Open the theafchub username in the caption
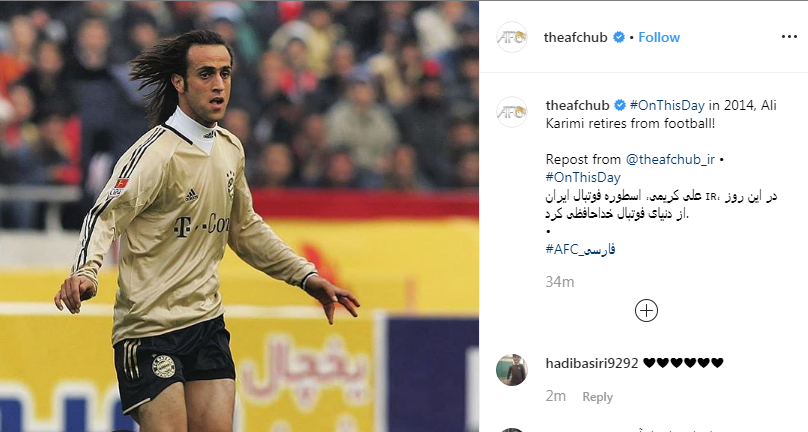Screen dimensions: 808x432 578,105
